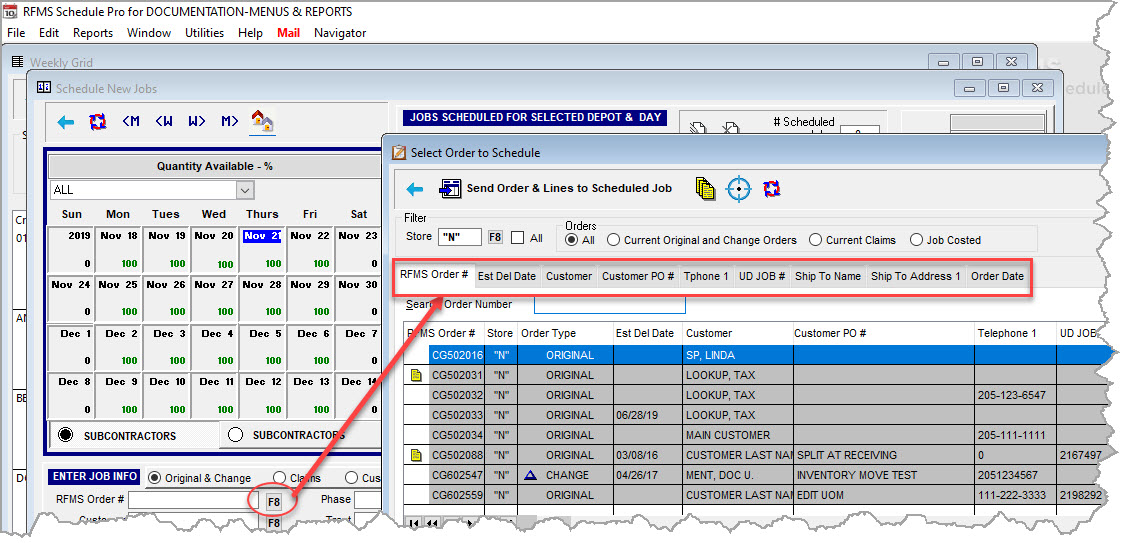Click refresh icon in Select Order window
Viewport: 1126px width, 543px height.
click(772, 189)
